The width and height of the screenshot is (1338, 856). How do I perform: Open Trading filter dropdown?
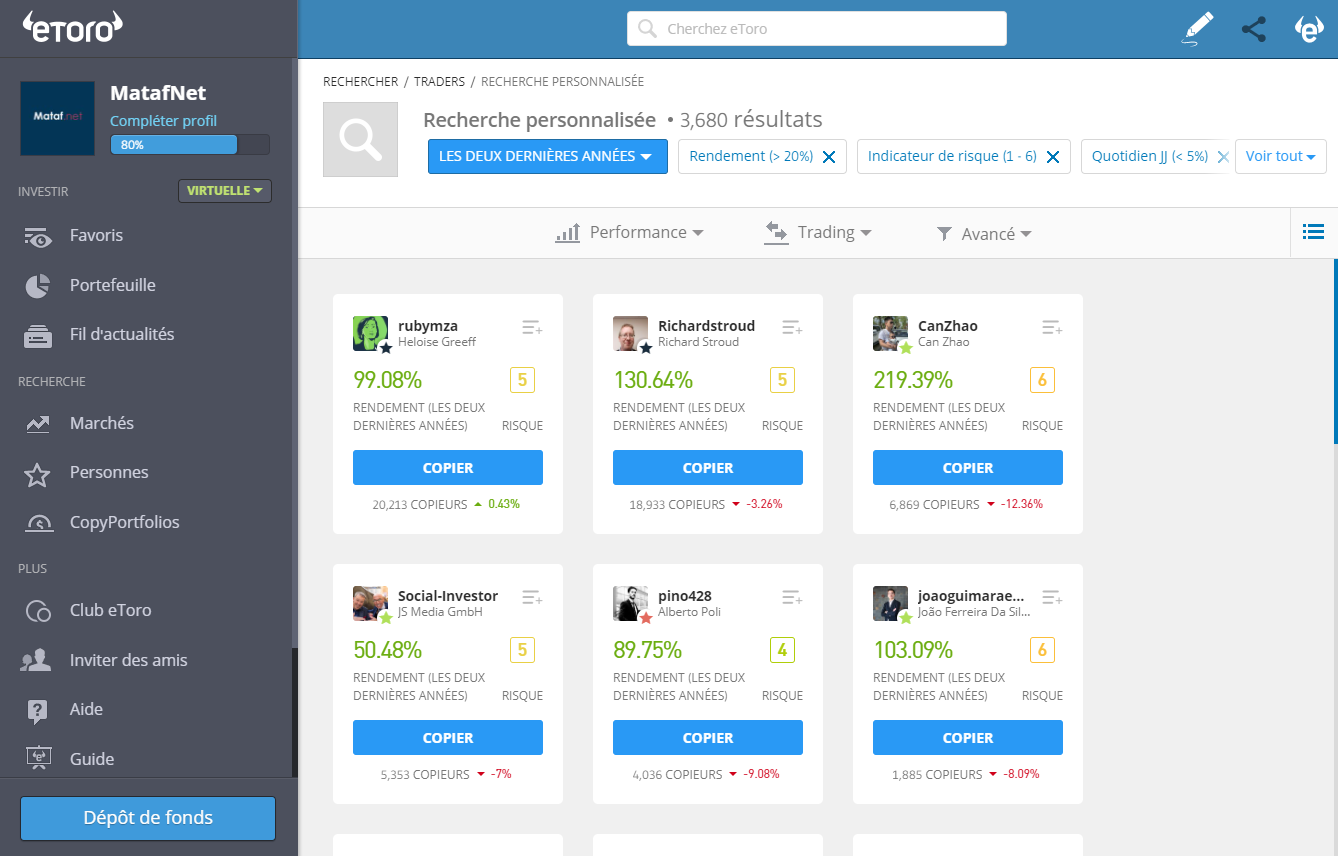point(818,232)
